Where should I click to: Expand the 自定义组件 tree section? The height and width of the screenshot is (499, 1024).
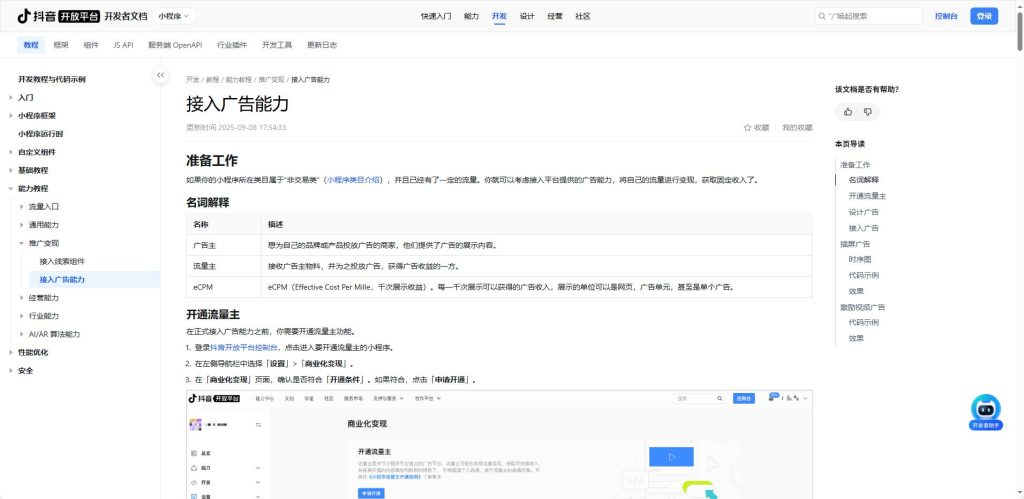(11, 152)
